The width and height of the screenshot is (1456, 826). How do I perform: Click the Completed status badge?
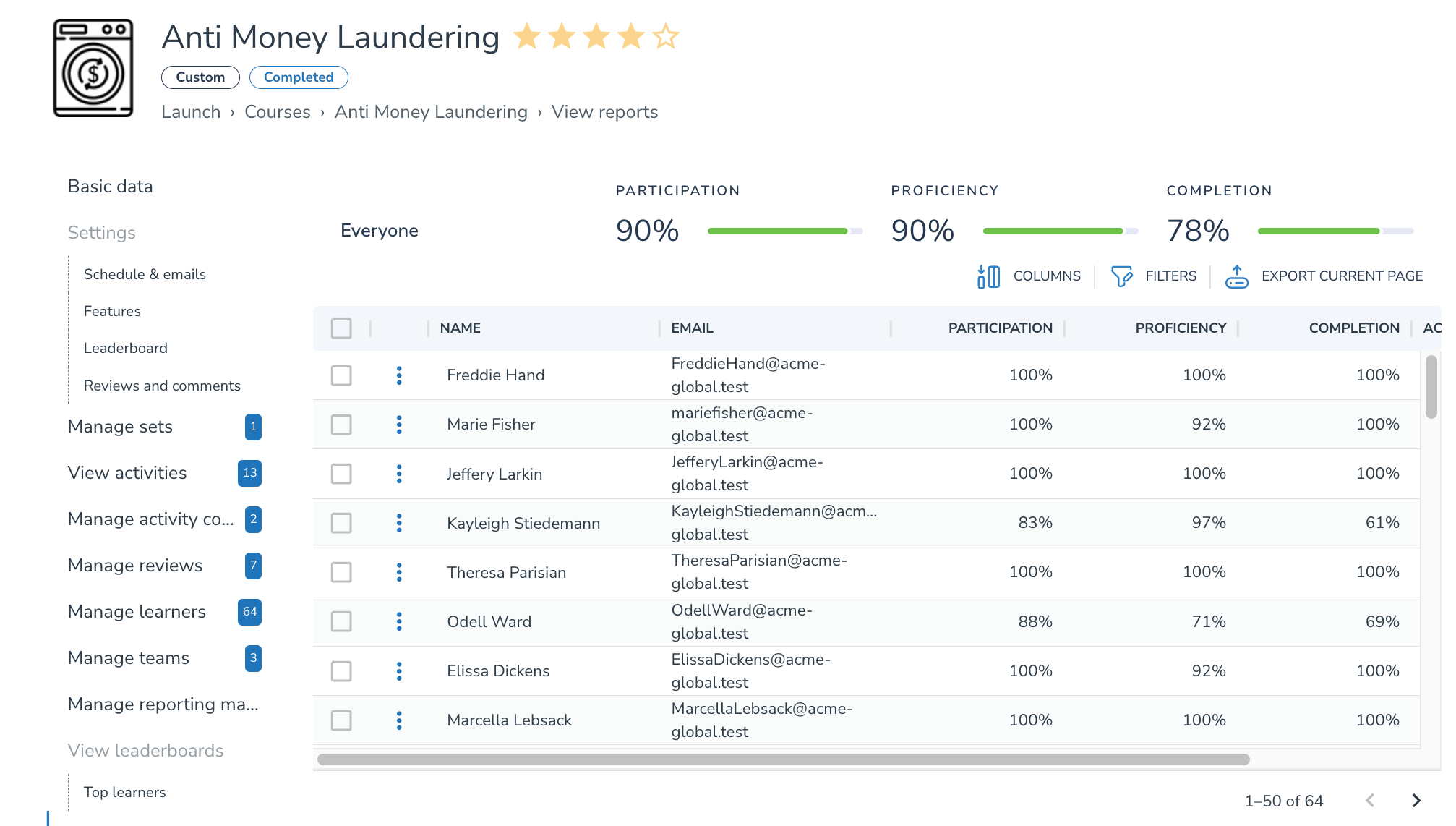click(x=299, y=77)
